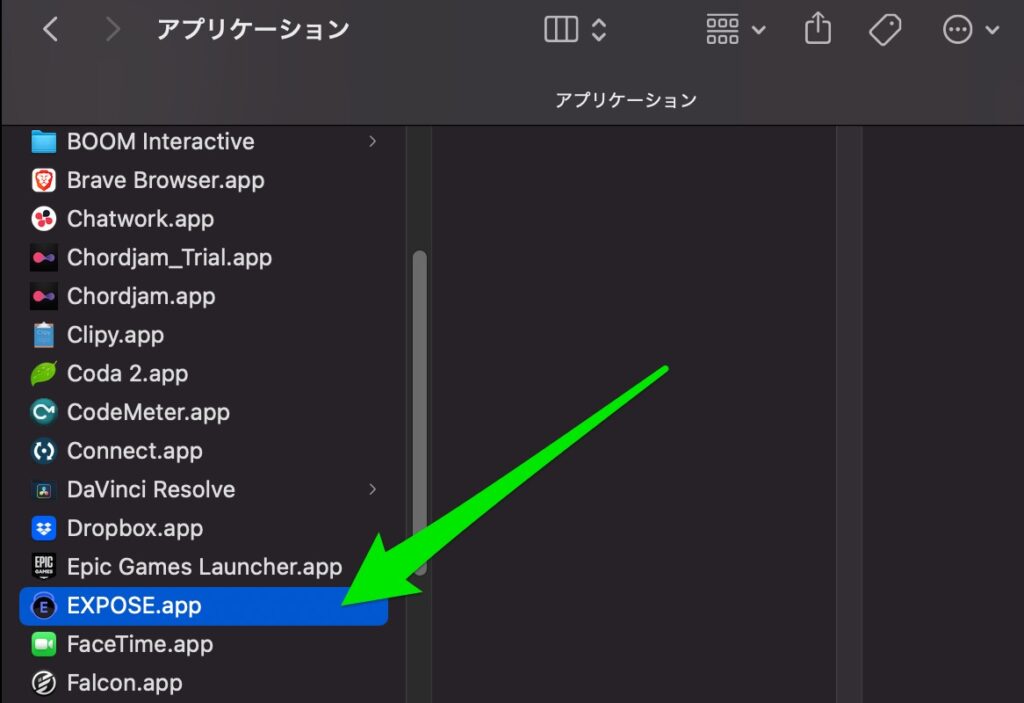
Task: Open the more actions ellipsis menu
Action: (970, 30)
